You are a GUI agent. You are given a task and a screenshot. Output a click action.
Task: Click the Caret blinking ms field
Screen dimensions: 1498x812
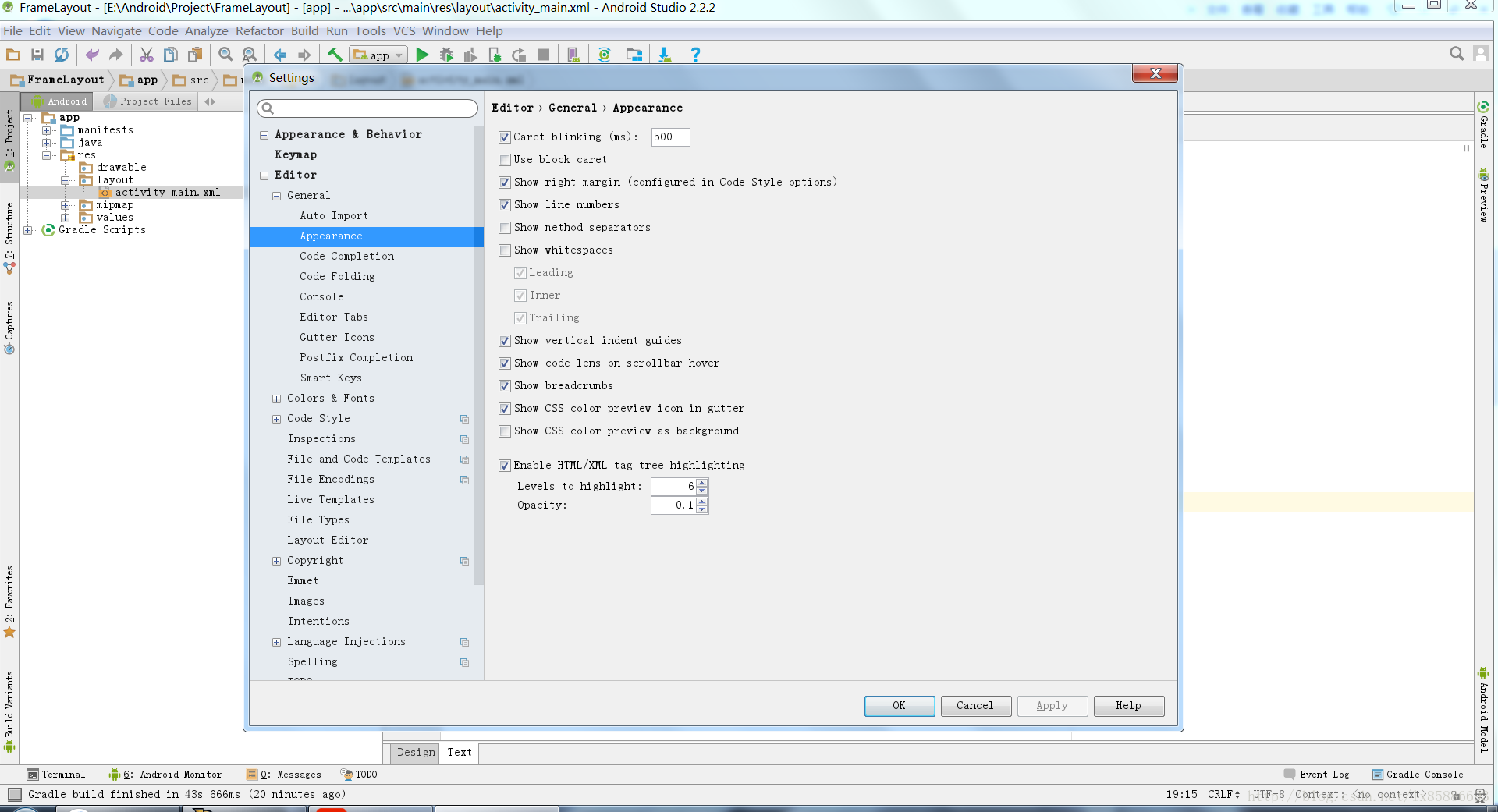click(x=670, y=137)
